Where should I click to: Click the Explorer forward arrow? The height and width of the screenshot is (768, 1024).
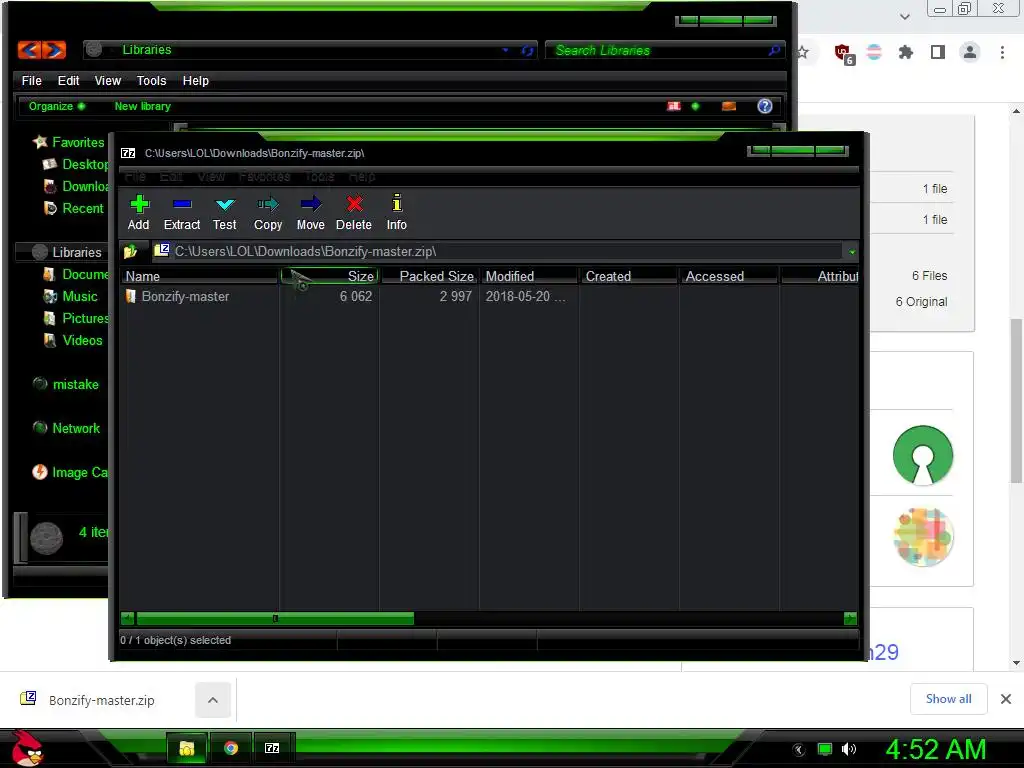click(x=54, y=50)
